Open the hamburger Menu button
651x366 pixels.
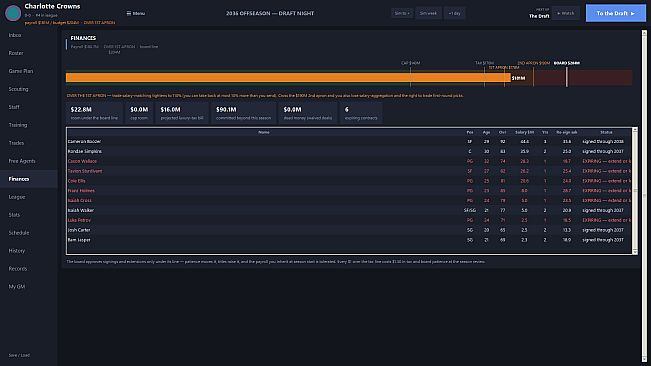click(x=136, y=13)
